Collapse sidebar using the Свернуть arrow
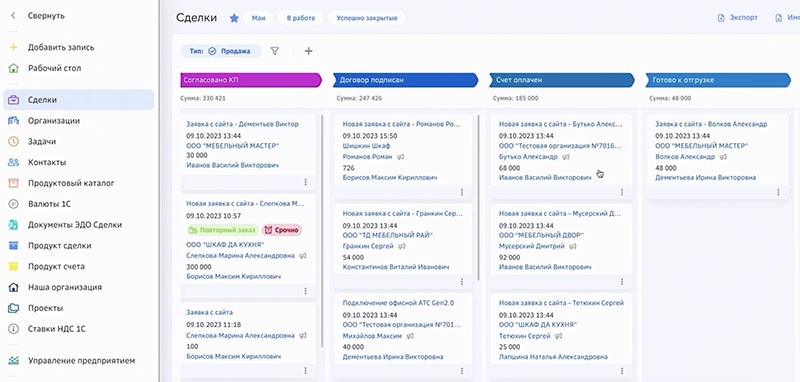Screen dimensions: 800x382 pos(13,16)
